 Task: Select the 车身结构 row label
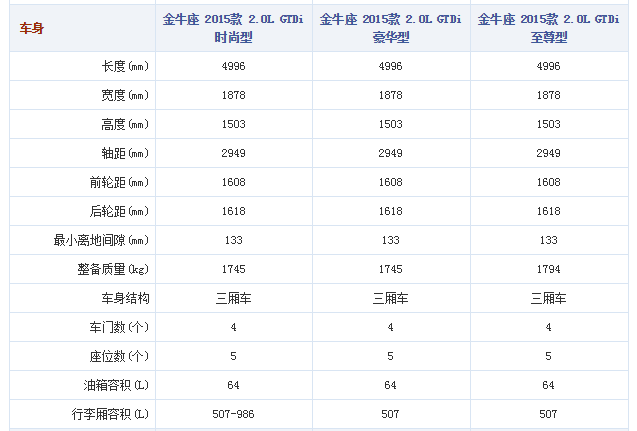(126, 299)
